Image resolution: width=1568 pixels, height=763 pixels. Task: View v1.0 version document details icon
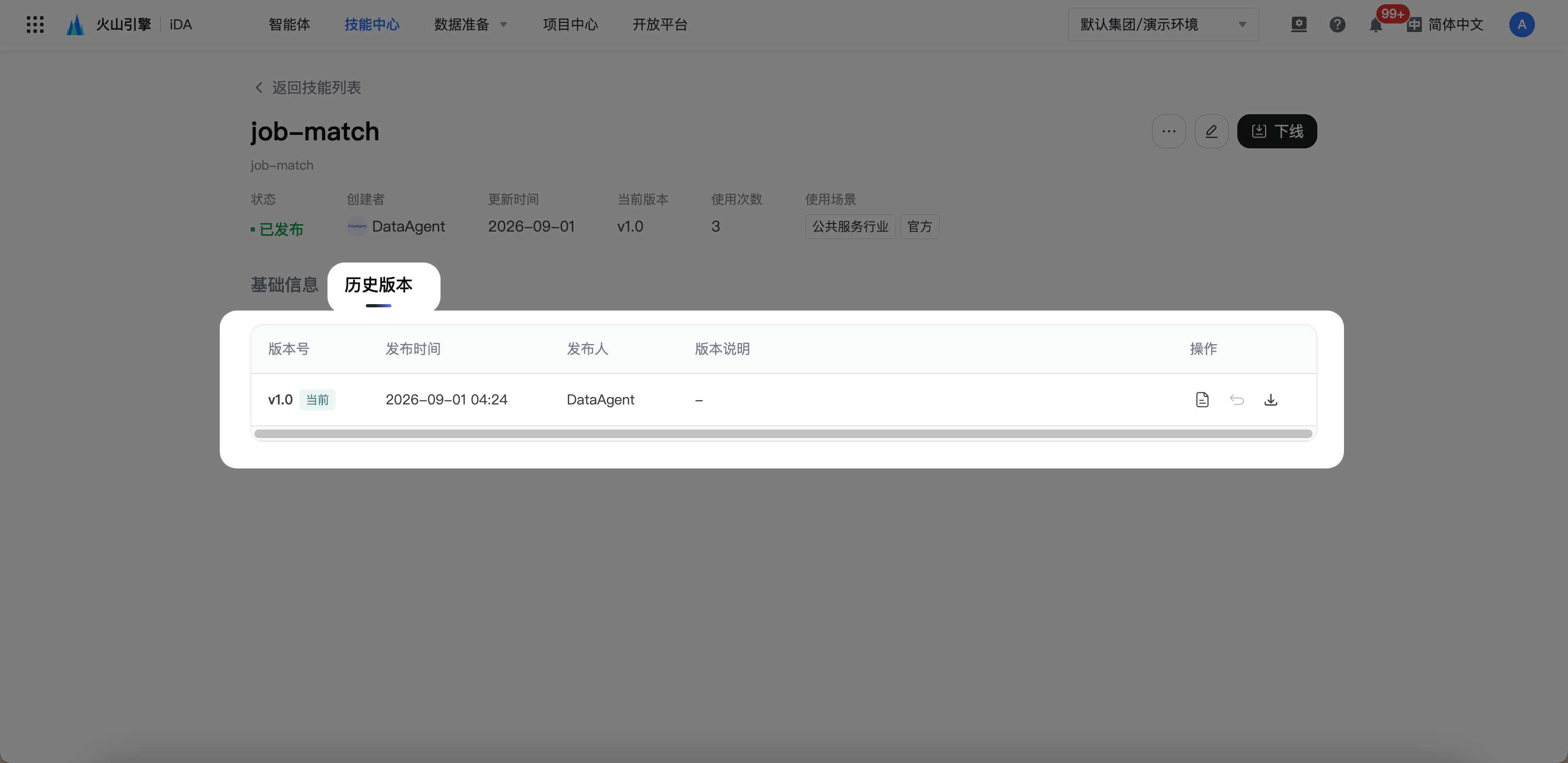(1202, 400)
